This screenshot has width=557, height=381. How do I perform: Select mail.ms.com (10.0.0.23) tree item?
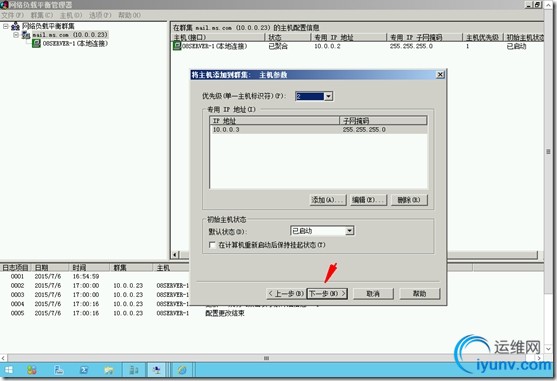(70, 35)
